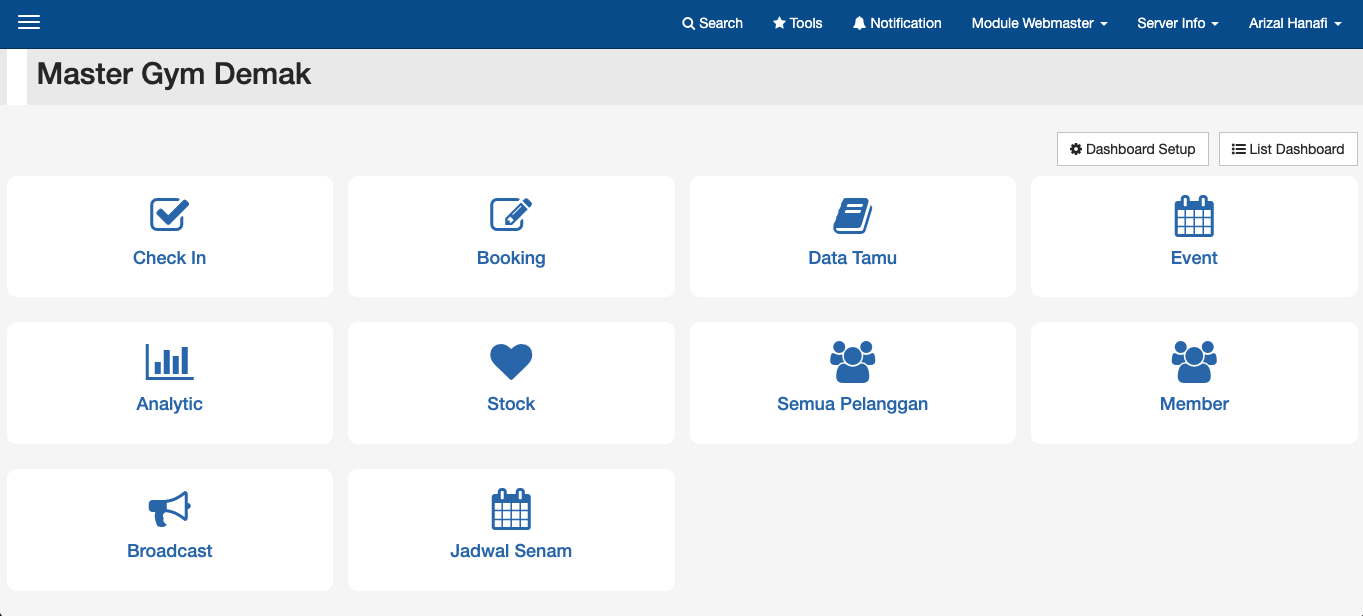
Task: Open the Booking pencil icon
Action: pyautogui.click(x=511, y=214)
